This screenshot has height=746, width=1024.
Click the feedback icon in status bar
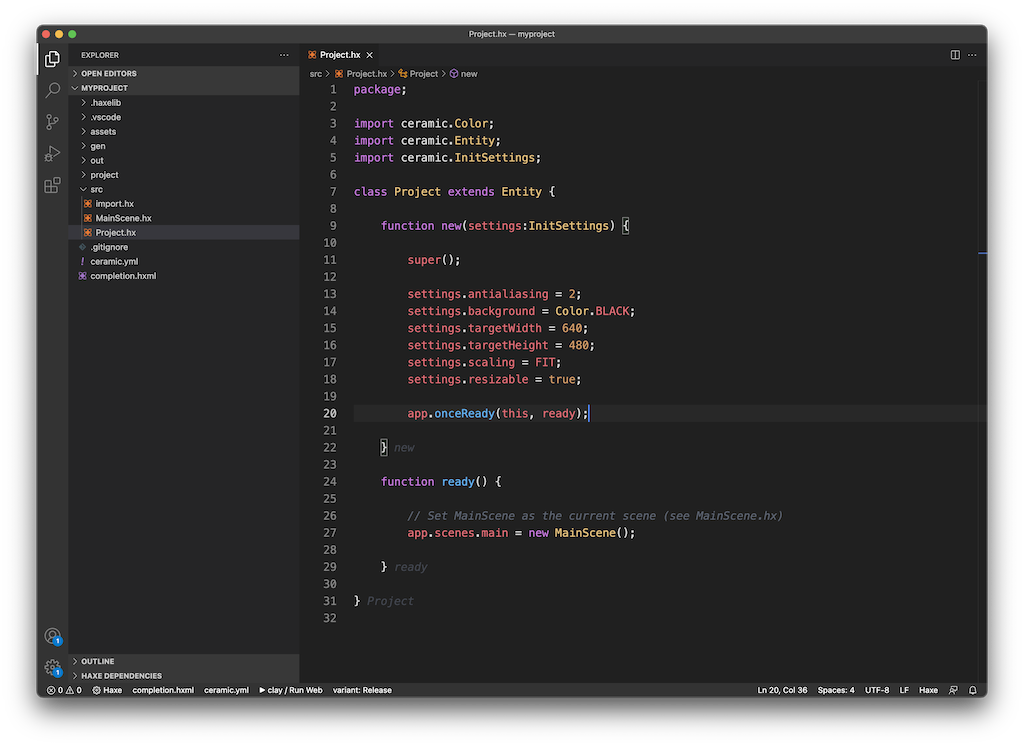(x=953, y=690)
